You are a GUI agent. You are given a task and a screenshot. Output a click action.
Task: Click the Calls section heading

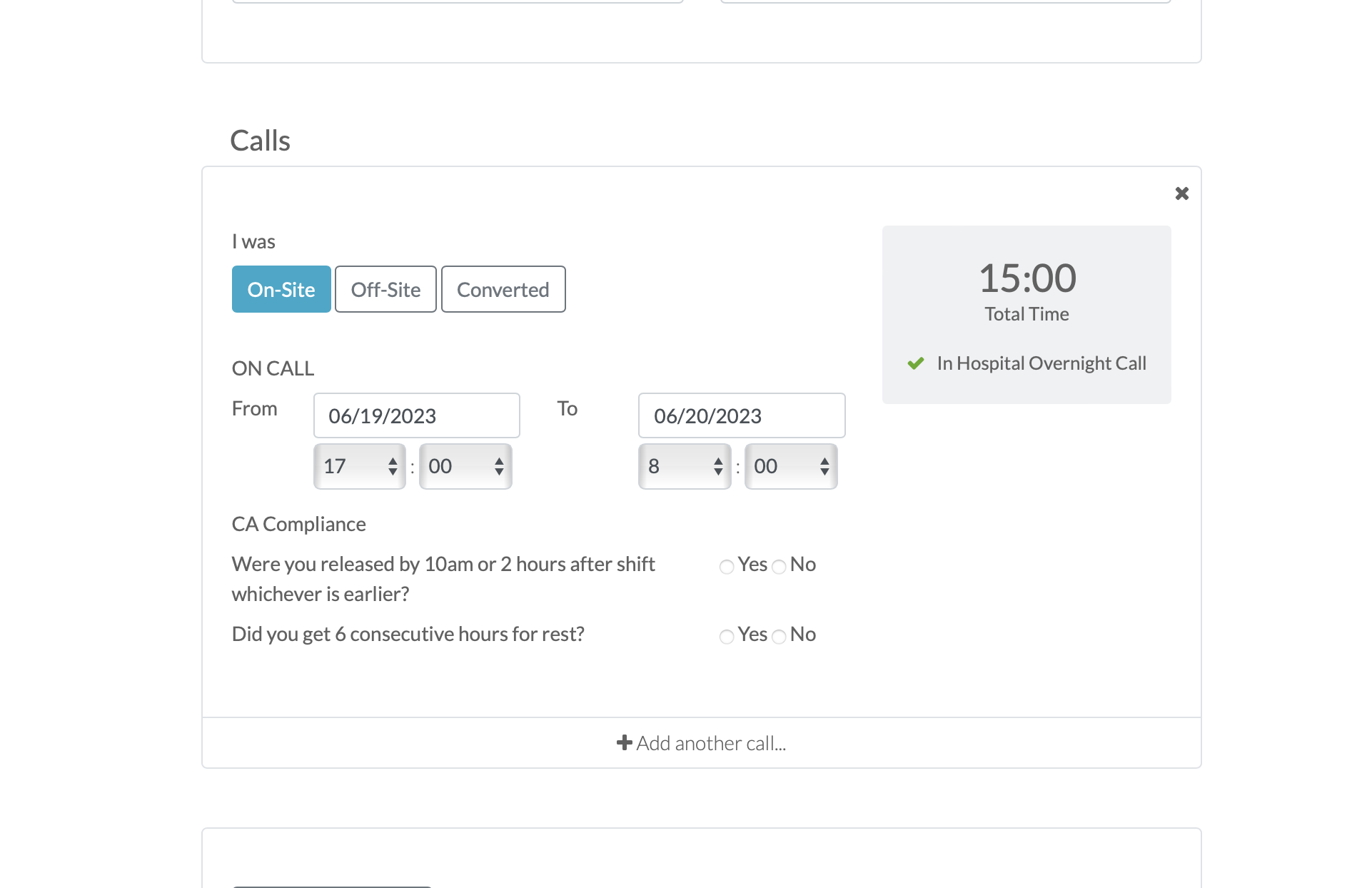pyautogui.click(x=261, y=141)
